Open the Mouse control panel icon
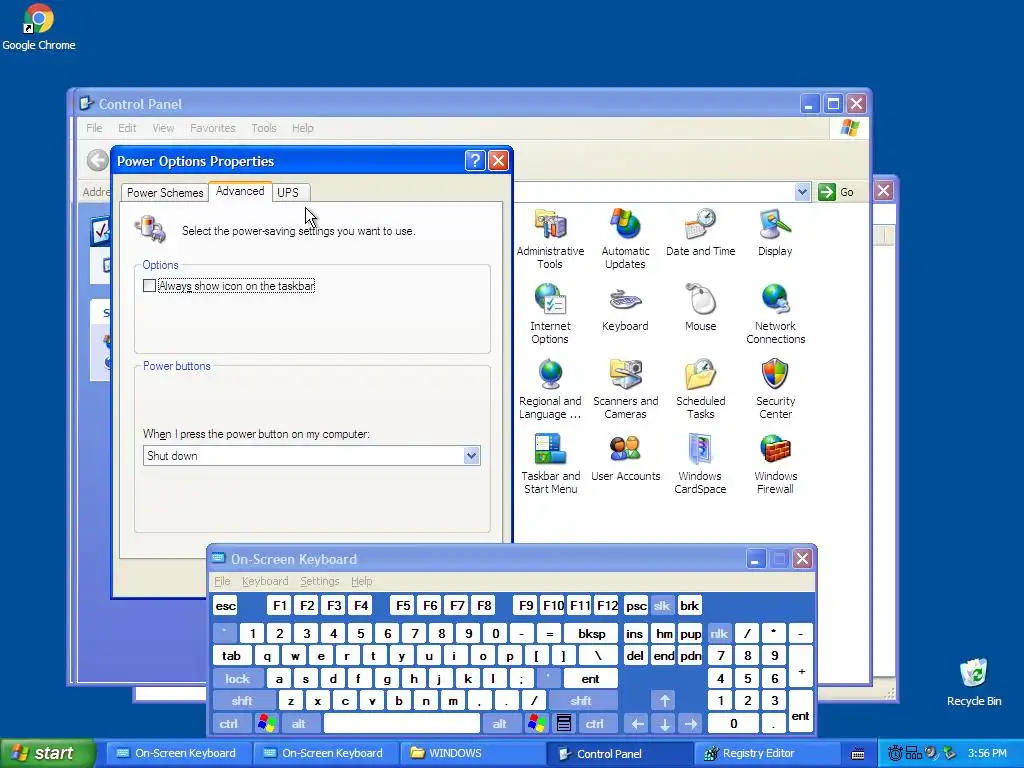The width and height of the screenshot is (1024, 768). point(700,308)
